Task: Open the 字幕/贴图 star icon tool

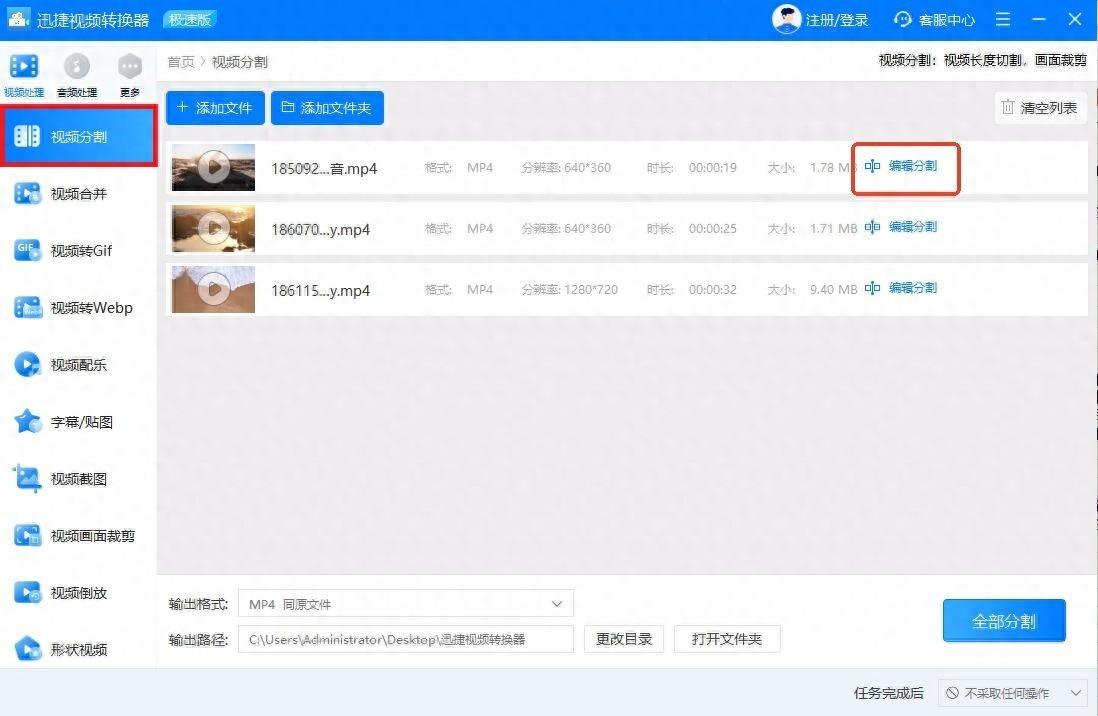Action: 28,422
